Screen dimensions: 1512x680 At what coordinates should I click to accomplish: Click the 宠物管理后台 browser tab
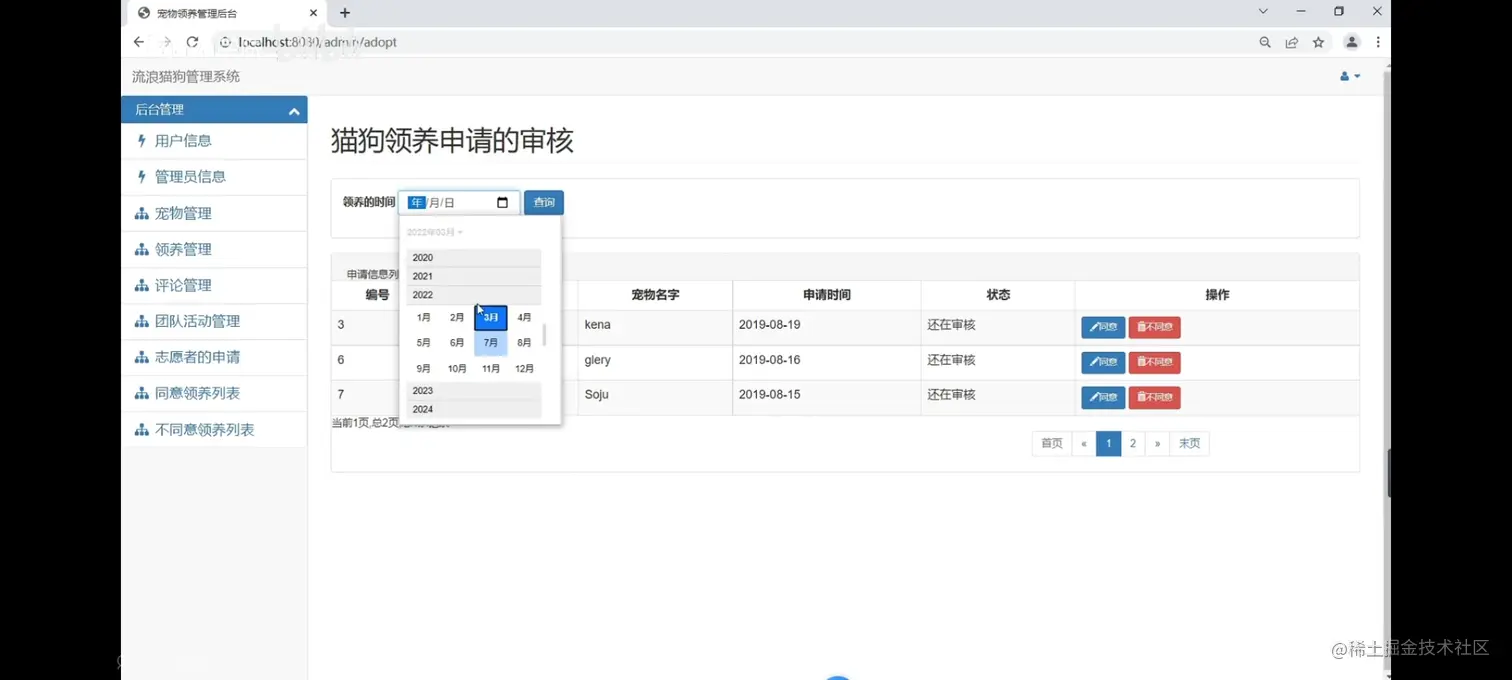click(228, 13)
